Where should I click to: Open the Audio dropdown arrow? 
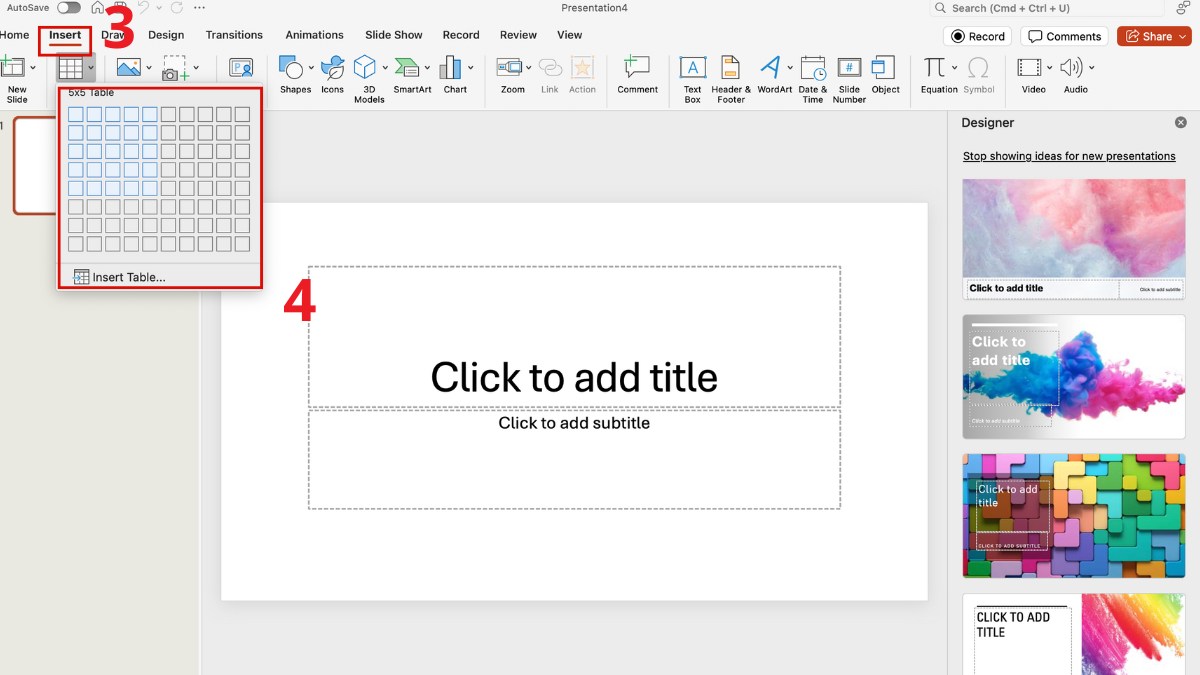click(x=1091, y=68)
